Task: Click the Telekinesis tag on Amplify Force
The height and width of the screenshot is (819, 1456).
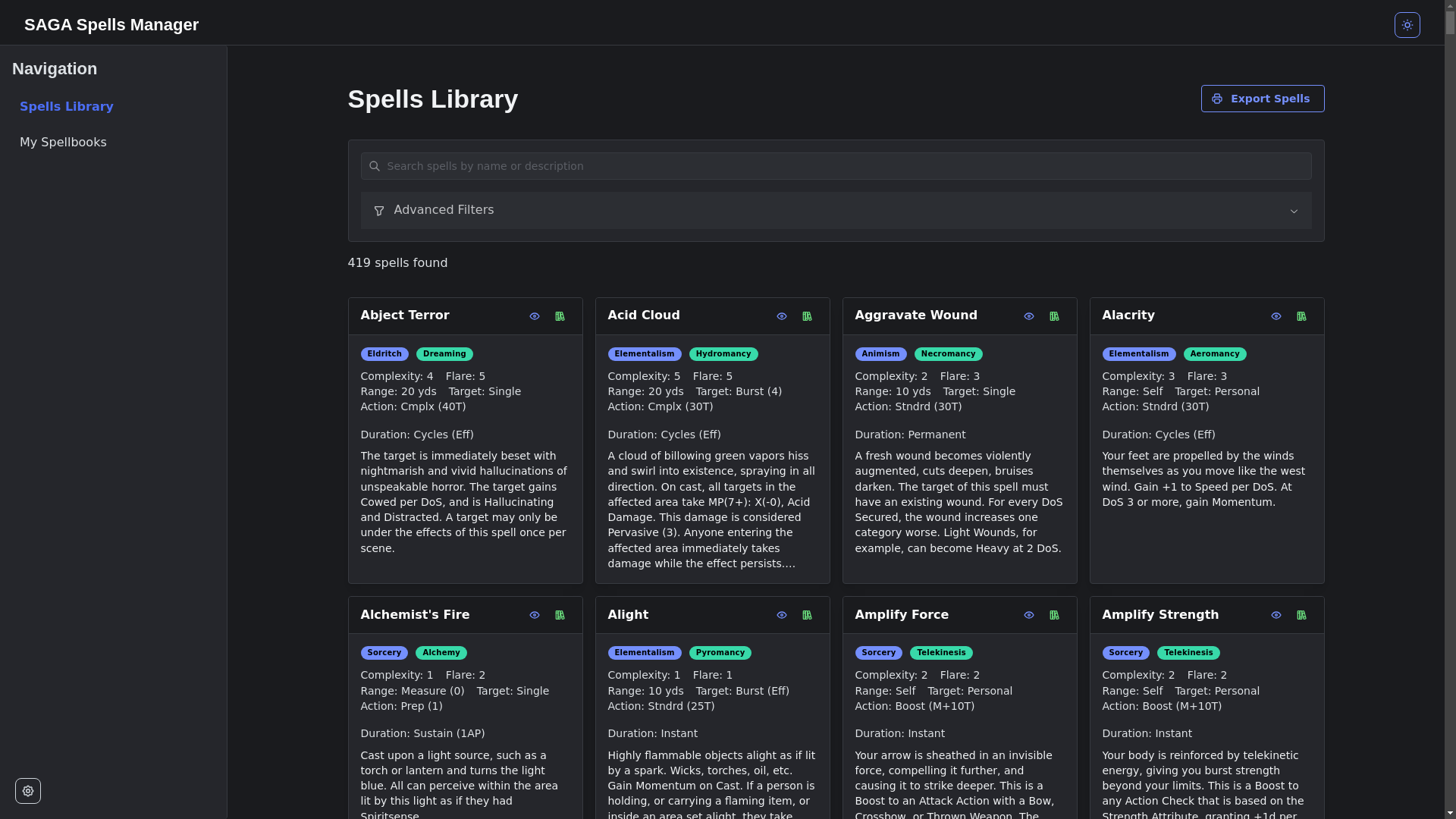Action: point(941,653)
